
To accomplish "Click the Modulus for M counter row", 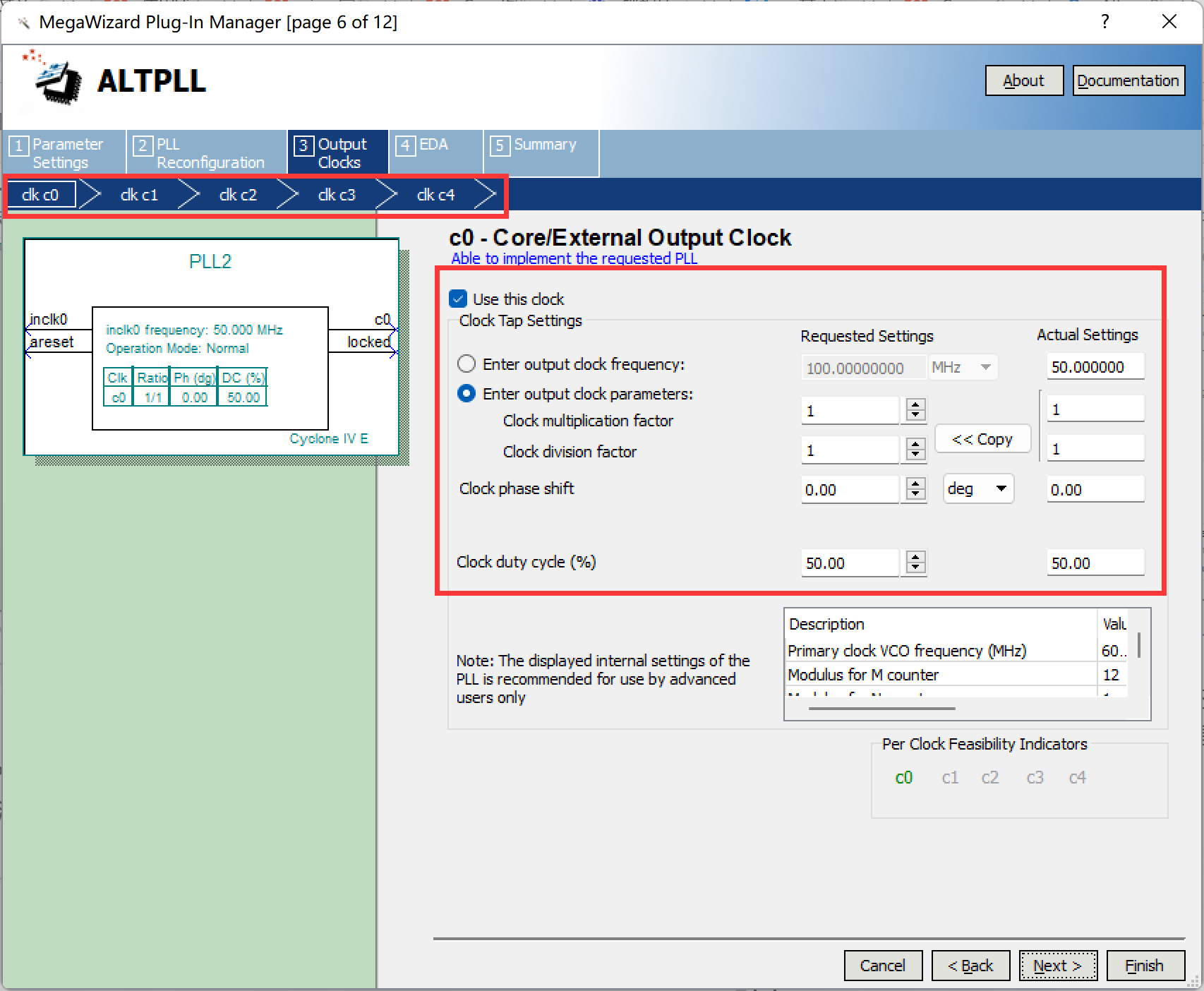I will (956, 675).
